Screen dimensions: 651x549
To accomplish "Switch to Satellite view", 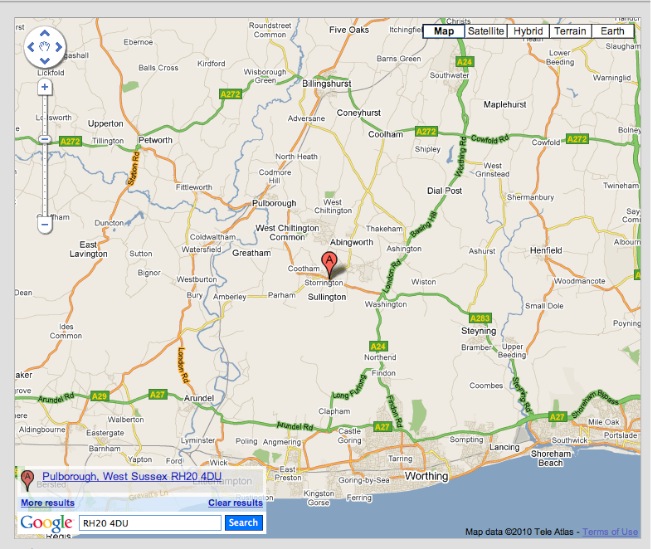I will pyautogui.click(x=486, y=31).
